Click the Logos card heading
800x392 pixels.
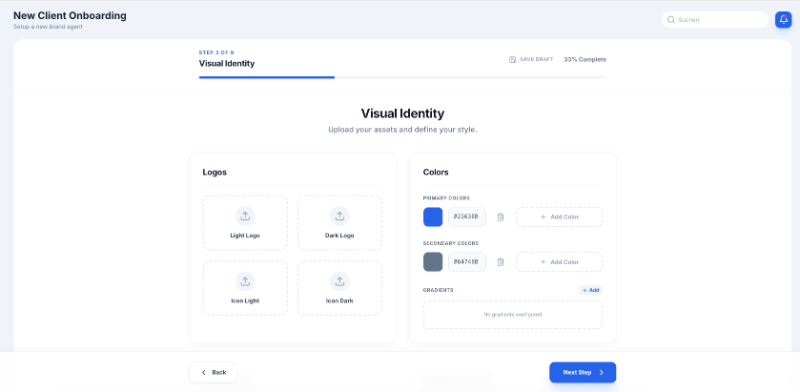[214, 173]
